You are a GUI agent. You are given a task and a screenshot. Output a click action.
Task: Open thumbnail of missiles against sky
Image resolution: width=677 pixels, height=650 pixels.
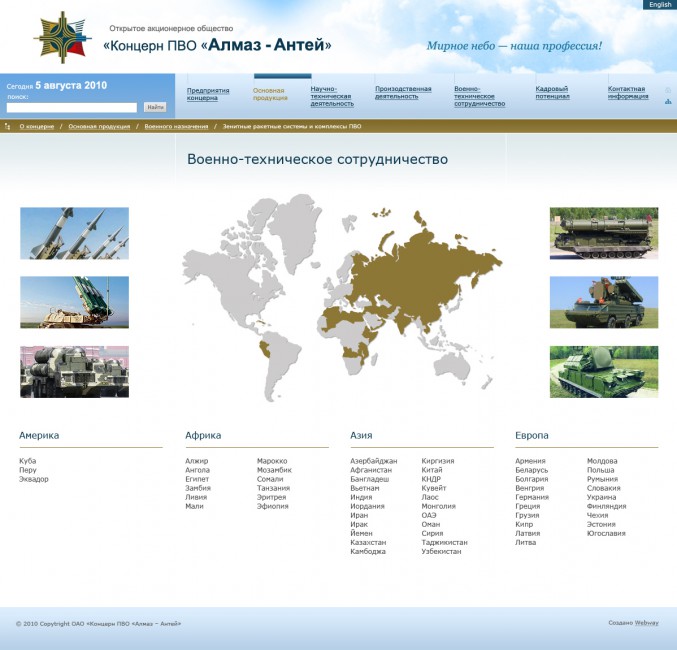point(74,233)
